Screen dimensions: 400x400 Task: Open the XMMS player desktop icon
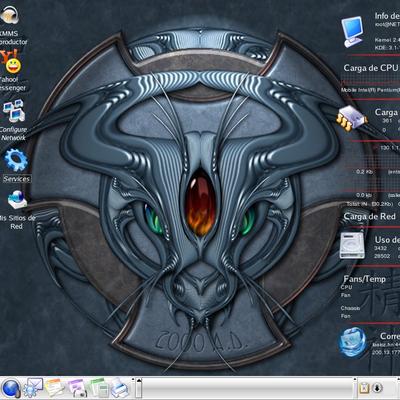pyautogui.click(x=9, y=14)
